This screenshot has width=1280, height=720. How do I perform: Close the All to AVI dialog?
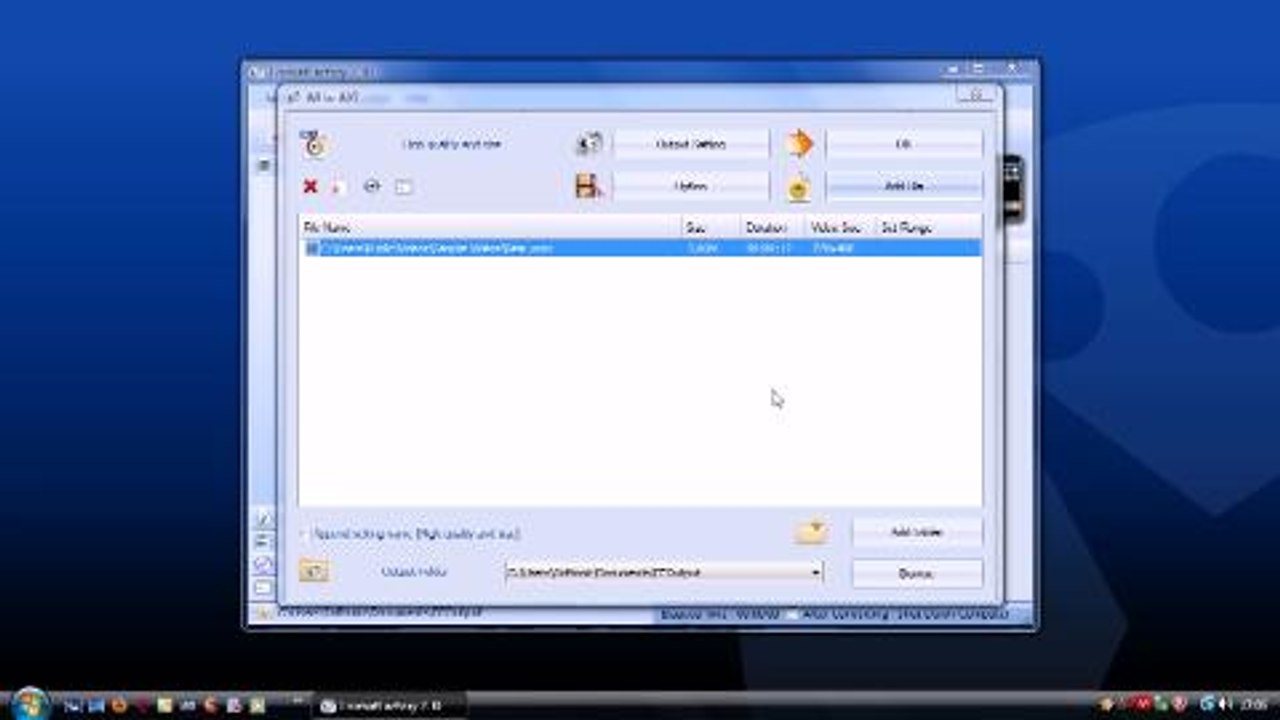click(974, 96)
